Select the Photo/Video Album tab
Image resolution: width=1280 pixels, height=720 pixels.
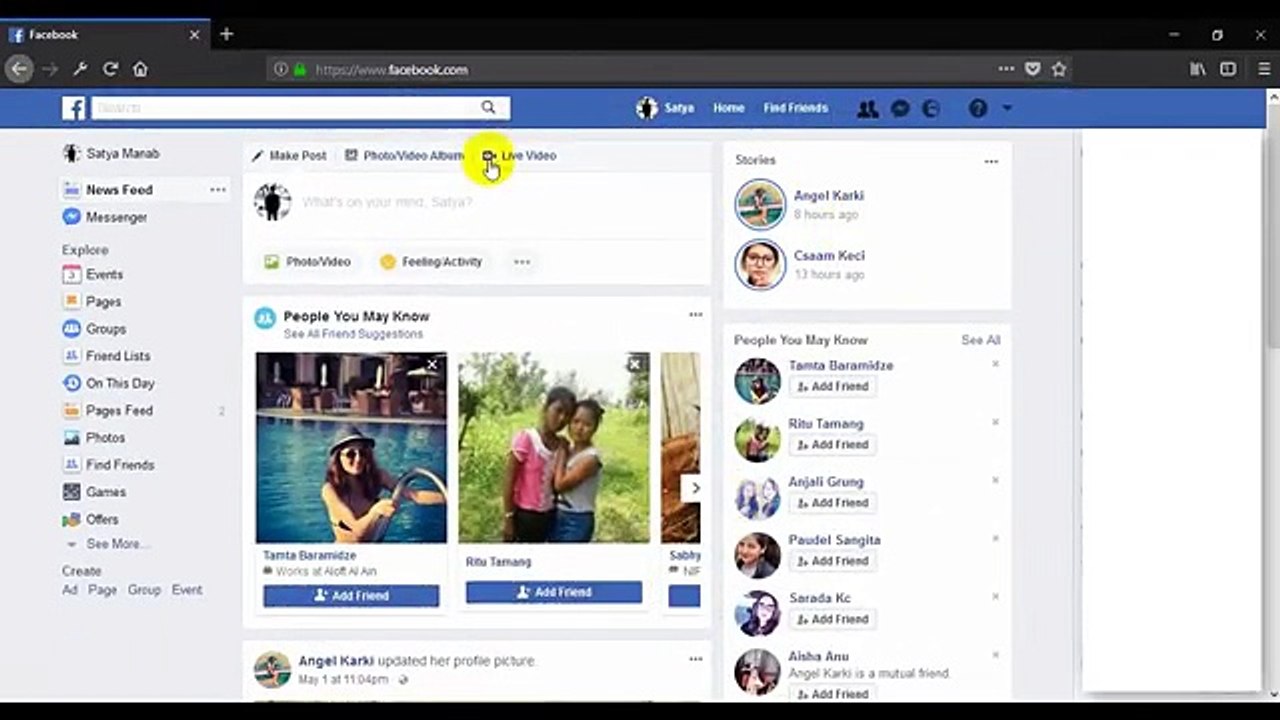point(404,156)
